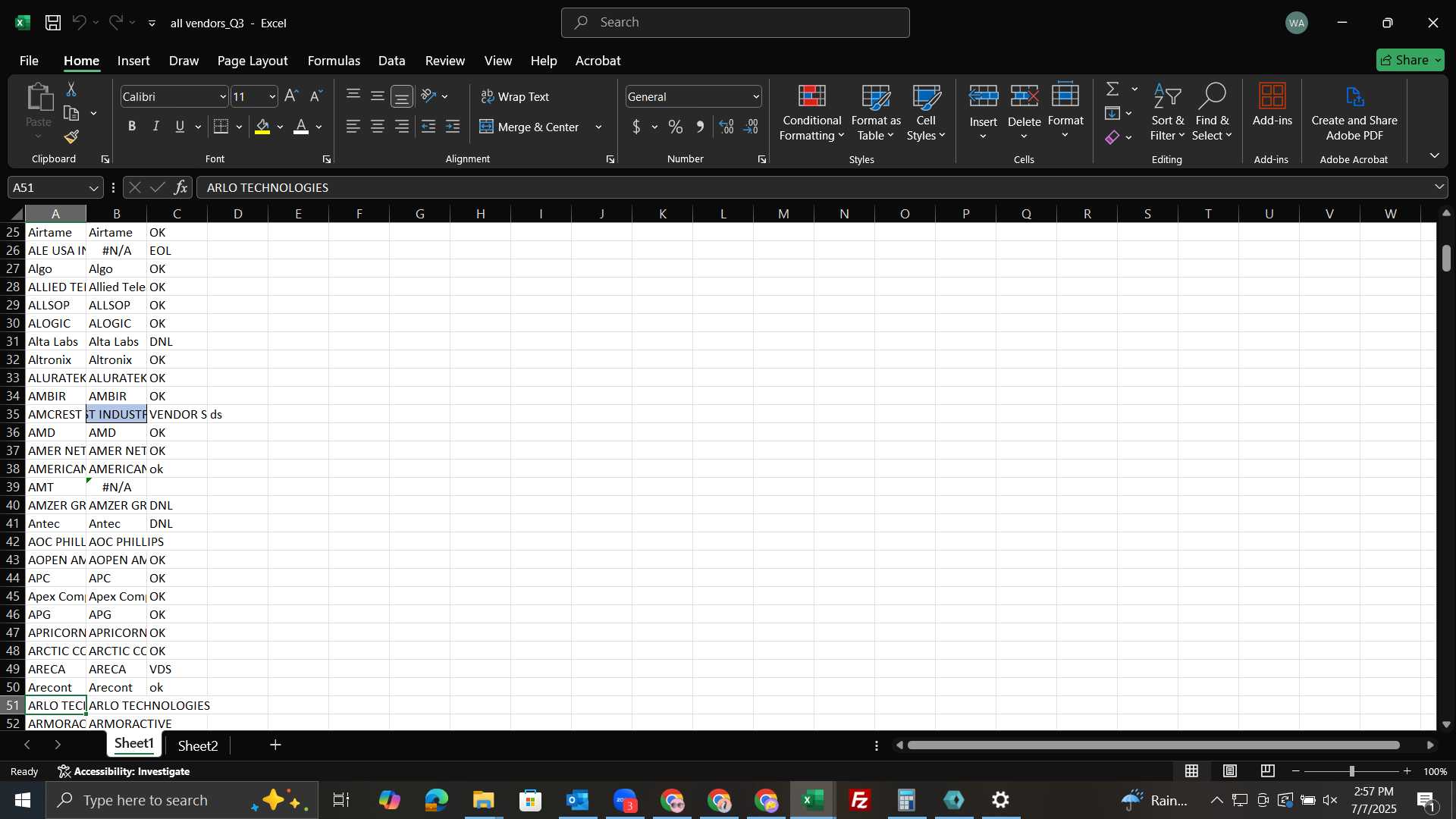This screenshot has height=819, width=1456.
Task: Switch to Sheet2 worksheet tab
Action: click(198, 746)
